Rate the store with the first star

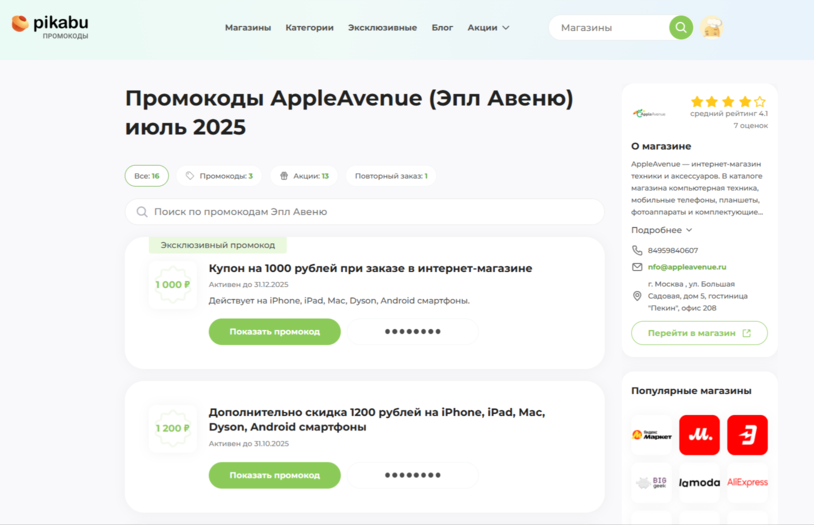(697, 101)
